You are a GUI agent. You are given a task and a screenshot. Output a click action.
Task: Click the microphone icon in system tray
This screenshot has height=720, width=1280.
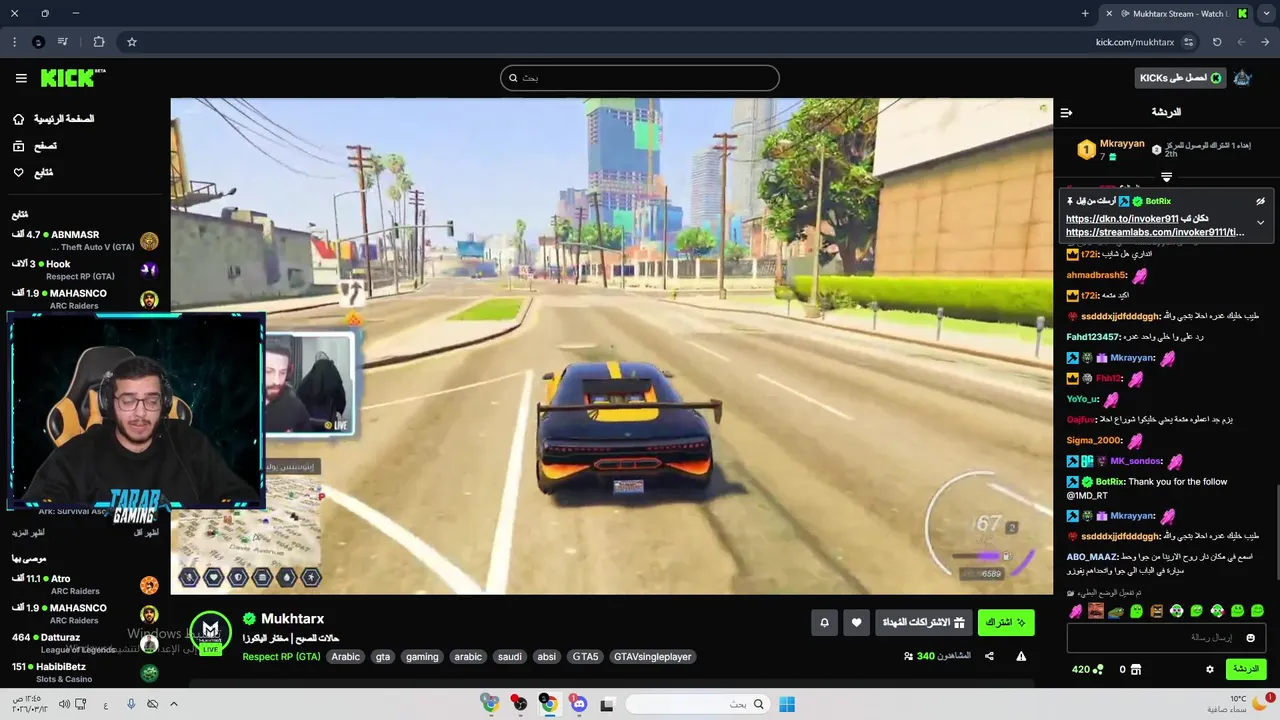(x=131, y=704)
